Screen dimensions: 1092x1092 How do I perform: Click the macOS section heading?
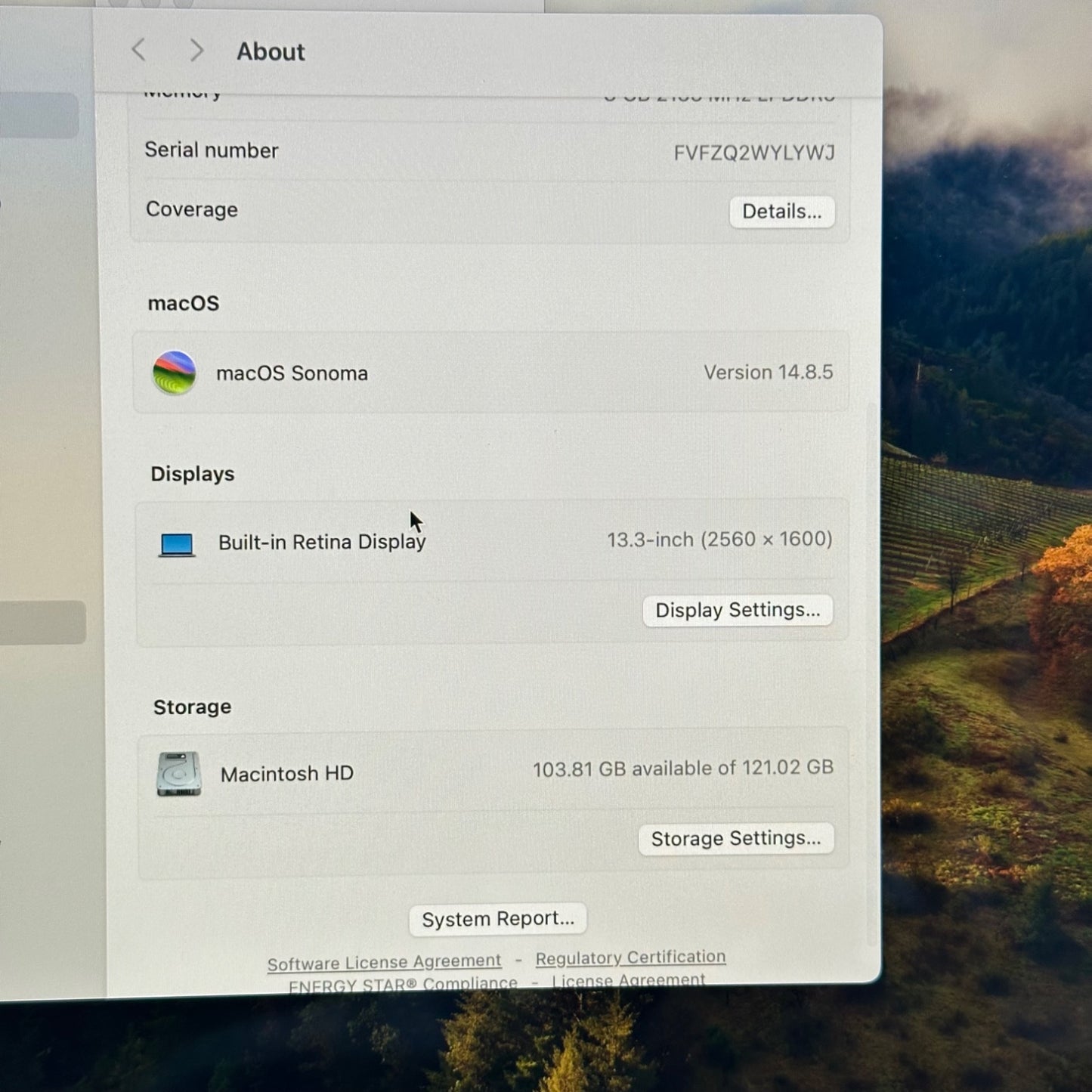(x=184, y=303)
